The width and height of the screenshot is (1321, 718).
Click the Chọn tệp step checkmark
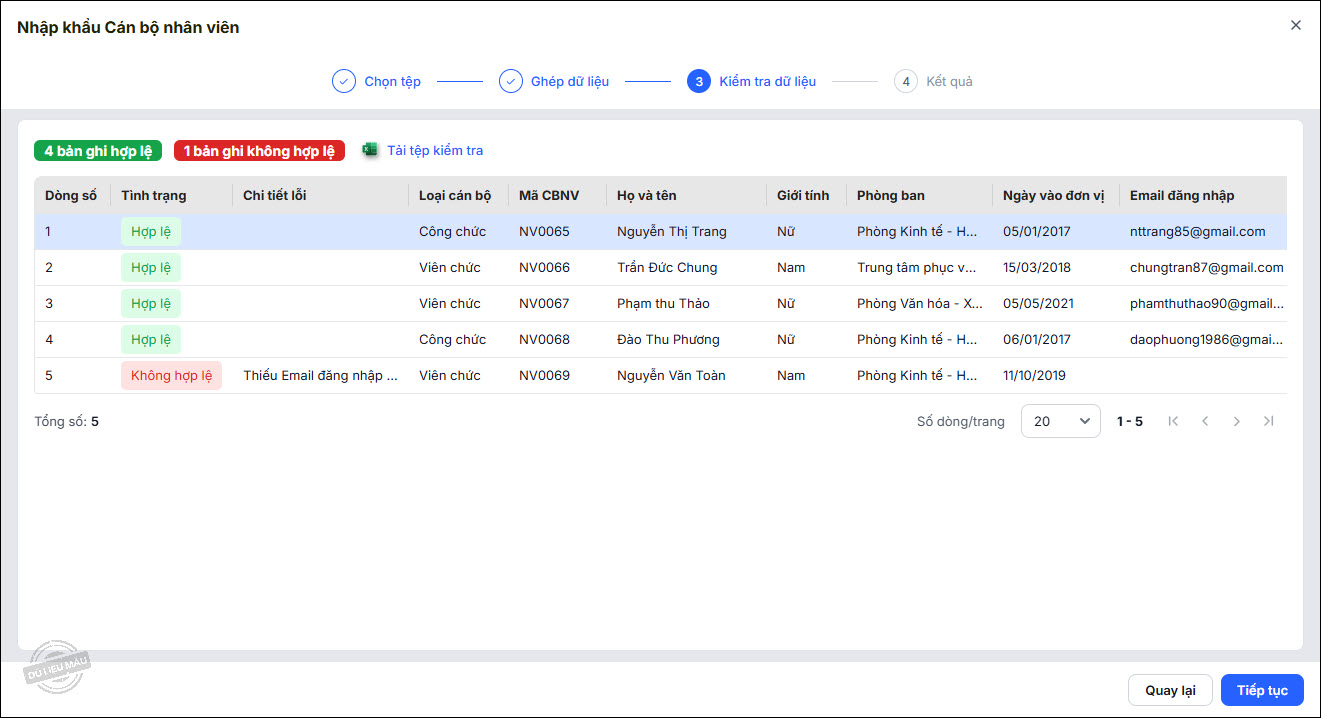click(344, 81)
